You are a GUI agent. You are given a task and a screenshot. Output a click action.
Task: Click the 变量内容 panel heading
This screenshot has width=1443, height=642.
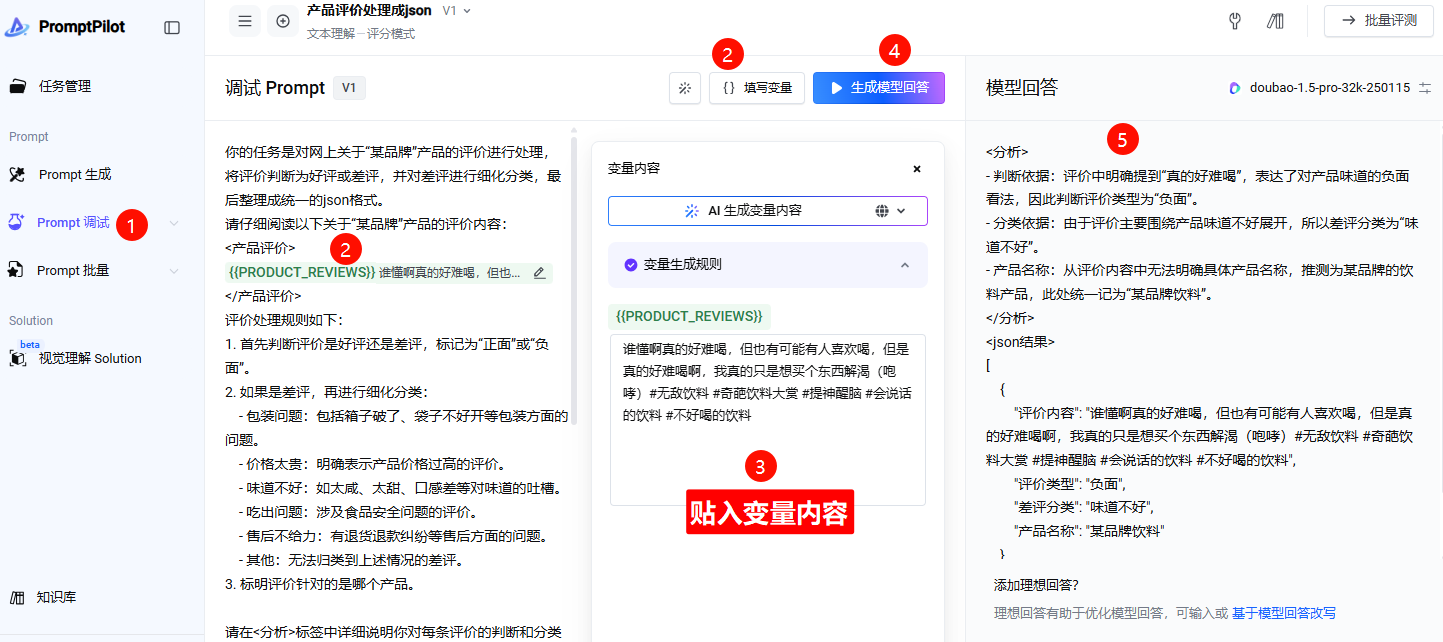[634, 169]
